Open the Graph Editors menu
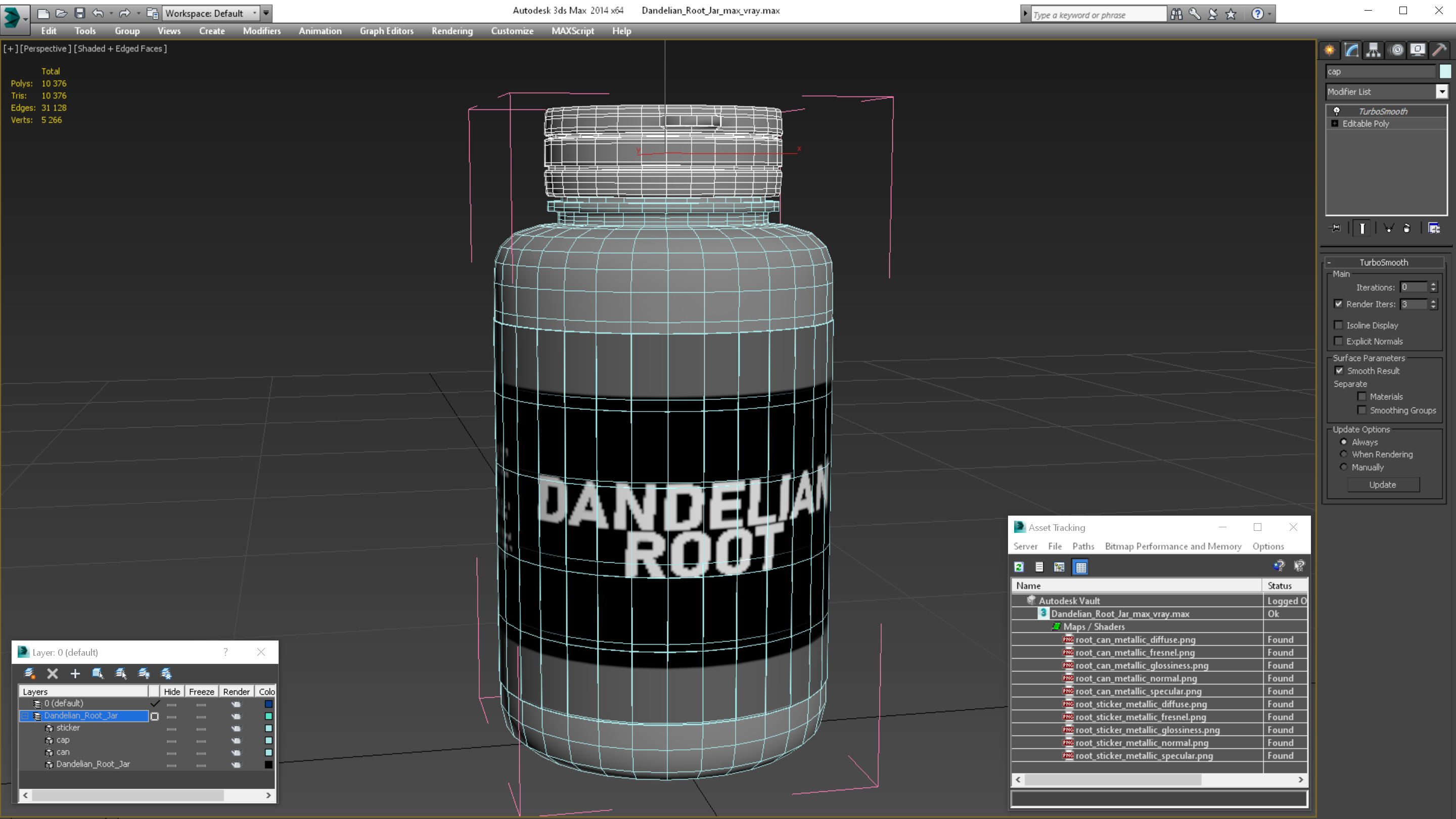Viewport: 1456px width, 819px height. [387, 31]
